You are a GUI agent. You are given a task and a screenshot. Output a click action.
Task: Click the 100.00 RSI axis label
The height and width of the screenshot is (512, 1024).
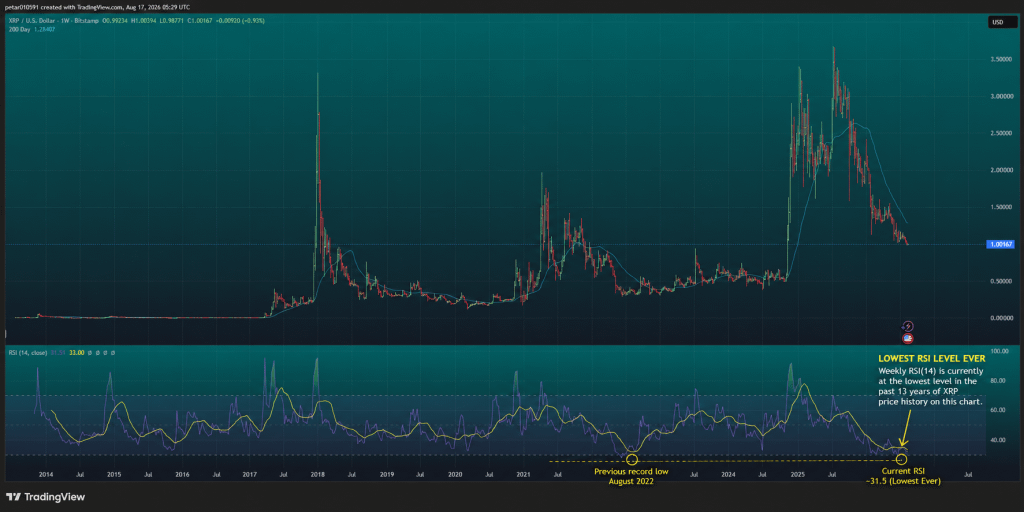point(1000,351)
